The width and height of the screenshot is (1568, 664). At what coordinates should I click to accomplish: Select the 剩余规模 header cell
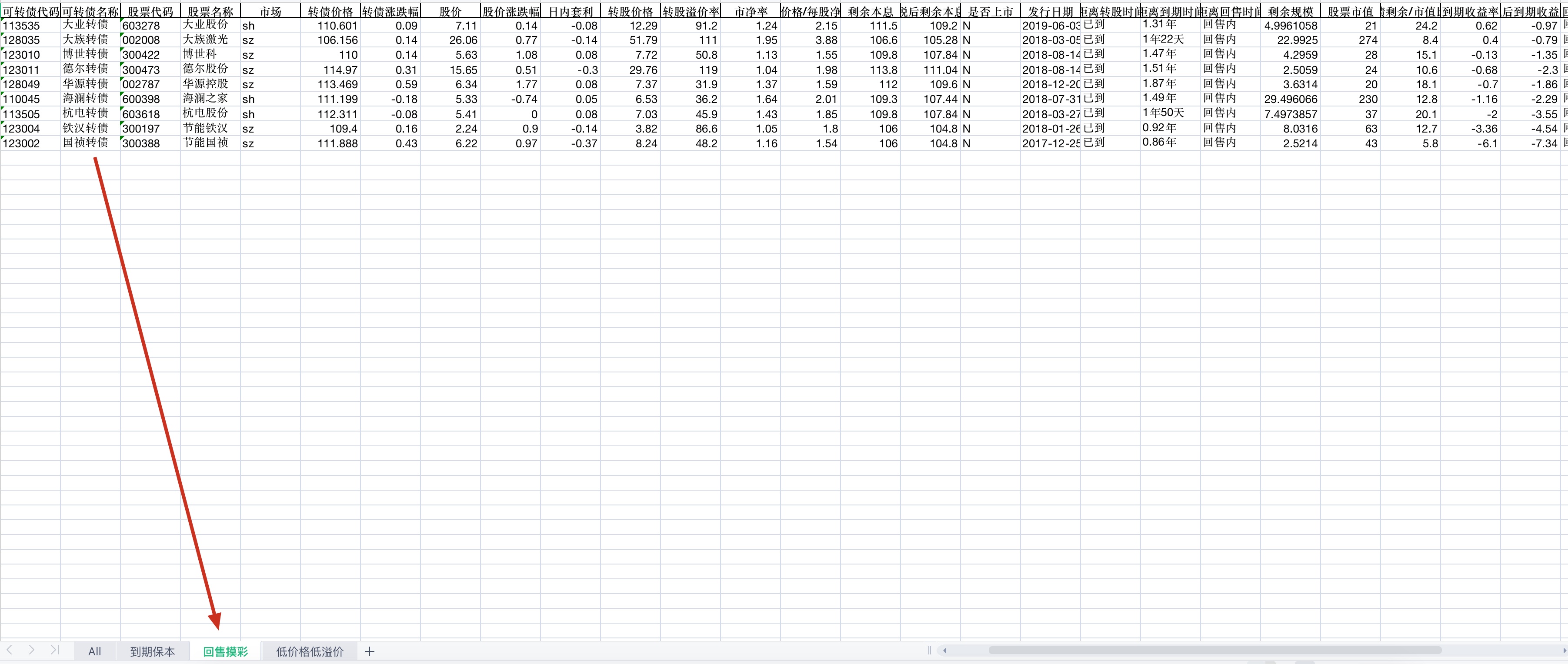(1290, 11)
